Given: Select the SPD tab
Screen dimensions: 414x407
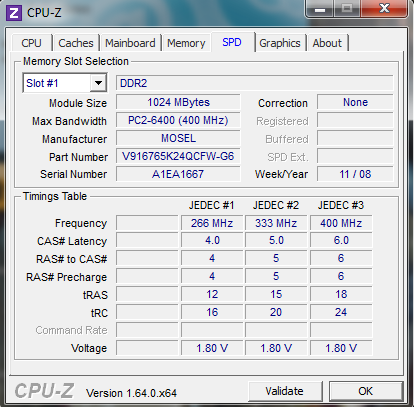Looking at the screenshot, I should 232,42.
